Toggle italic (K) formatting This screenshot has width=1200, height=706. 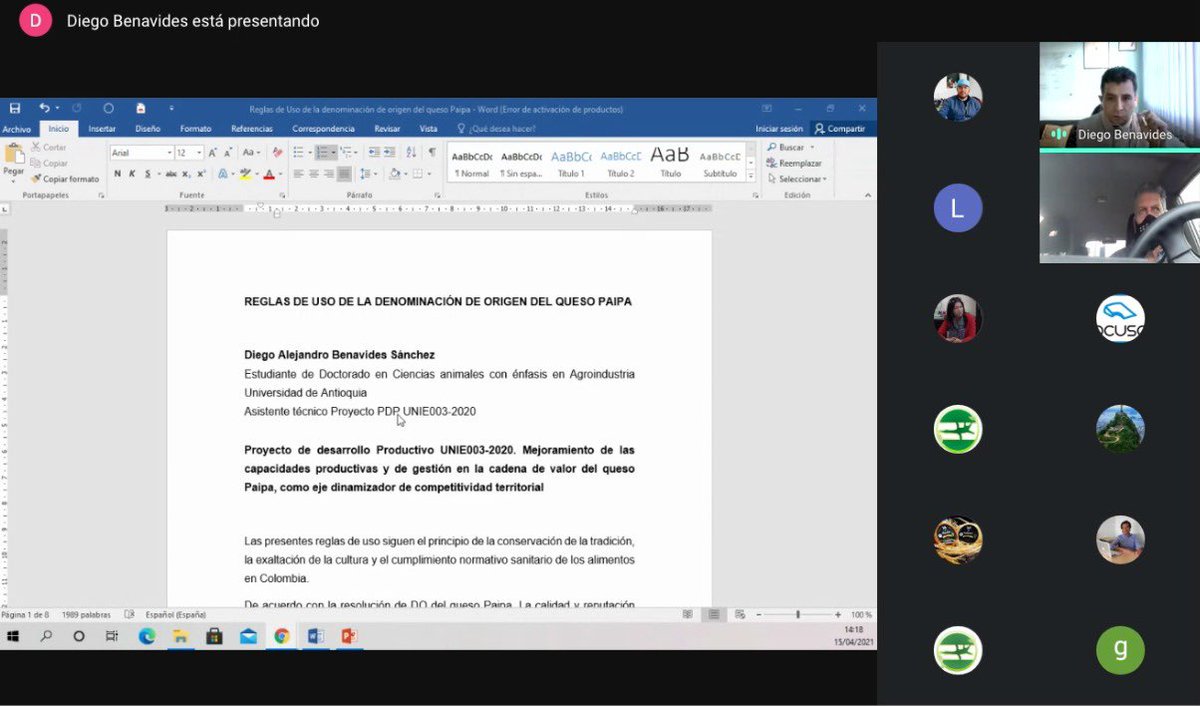pyautogui.click(x=132, y=174)
